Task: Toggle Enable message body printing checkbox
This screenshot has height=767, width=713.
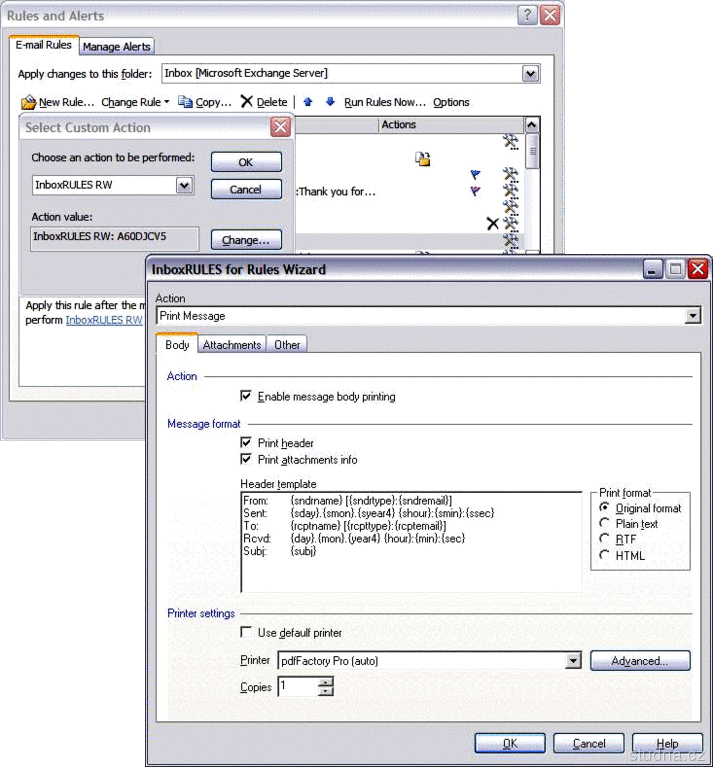Action: [246, 396]
